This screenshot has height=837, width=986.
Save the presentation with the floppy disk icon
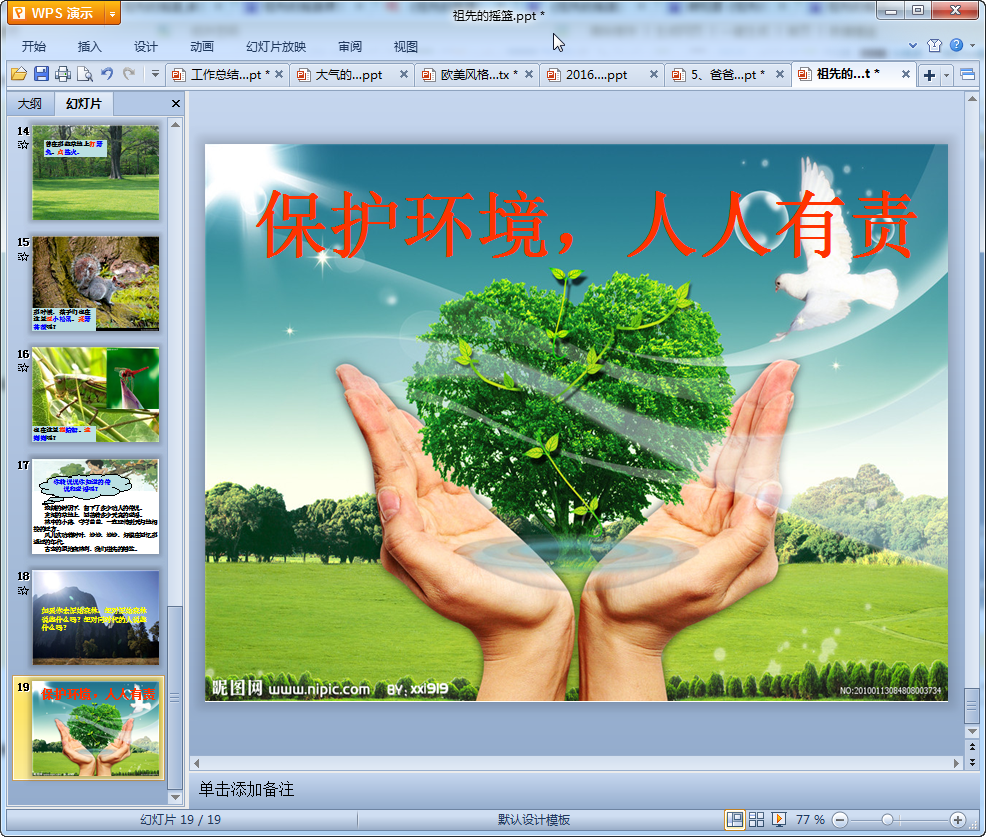41,74
